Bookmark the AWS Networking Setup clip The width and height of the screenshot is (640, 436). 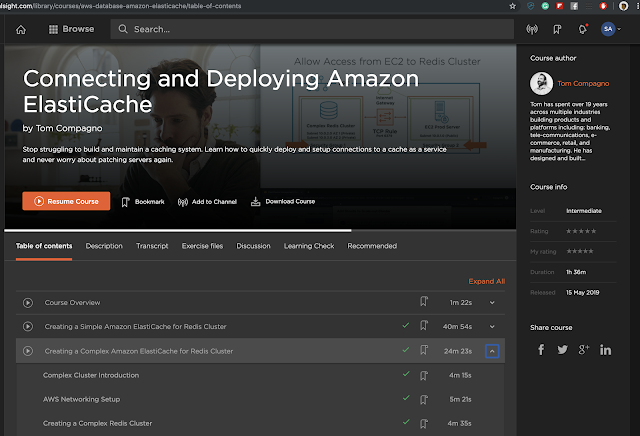[424, 400]
